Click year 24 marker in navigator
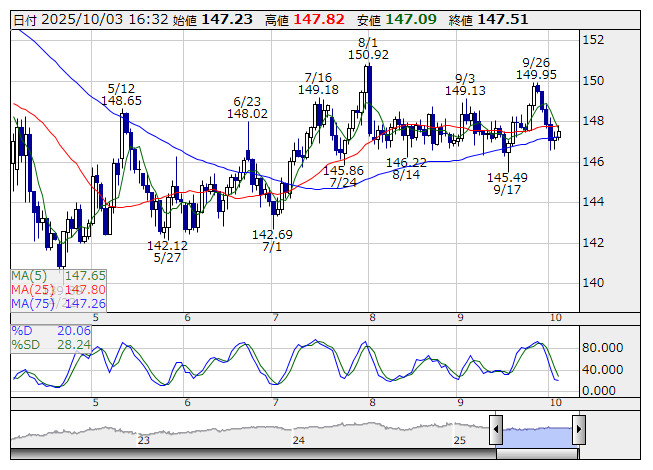This screenshot has height=470, width=653. coord(298,440)
